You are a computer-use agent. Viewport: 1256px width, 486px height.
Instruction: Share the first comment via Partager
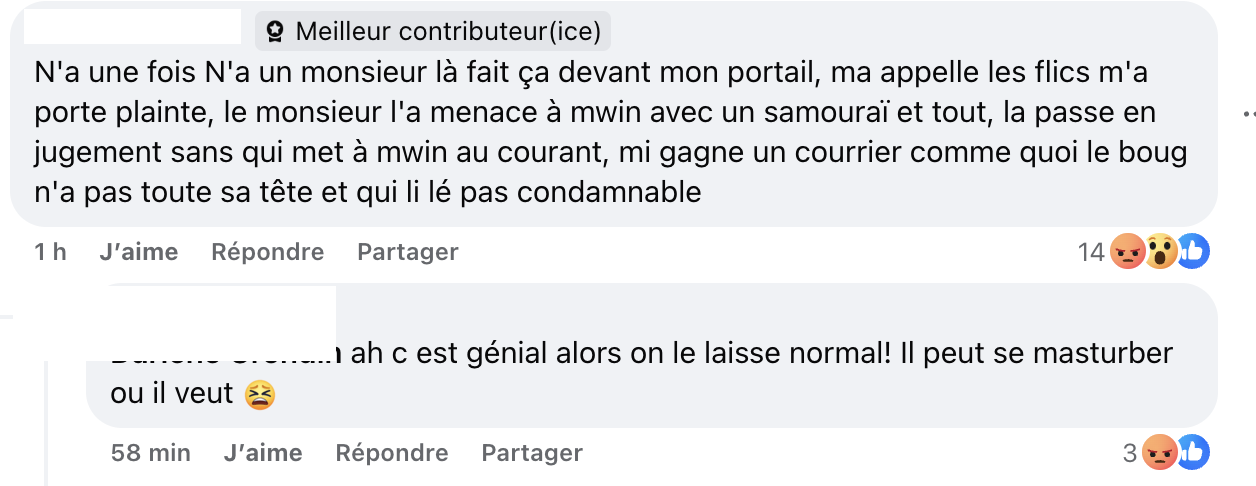407,252
